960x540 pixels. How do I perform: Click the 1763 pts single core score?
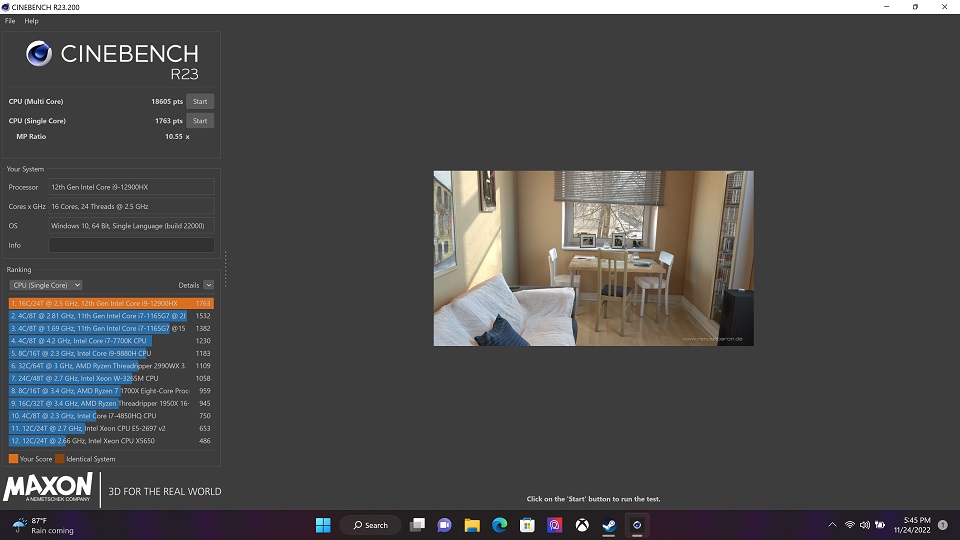169,121
